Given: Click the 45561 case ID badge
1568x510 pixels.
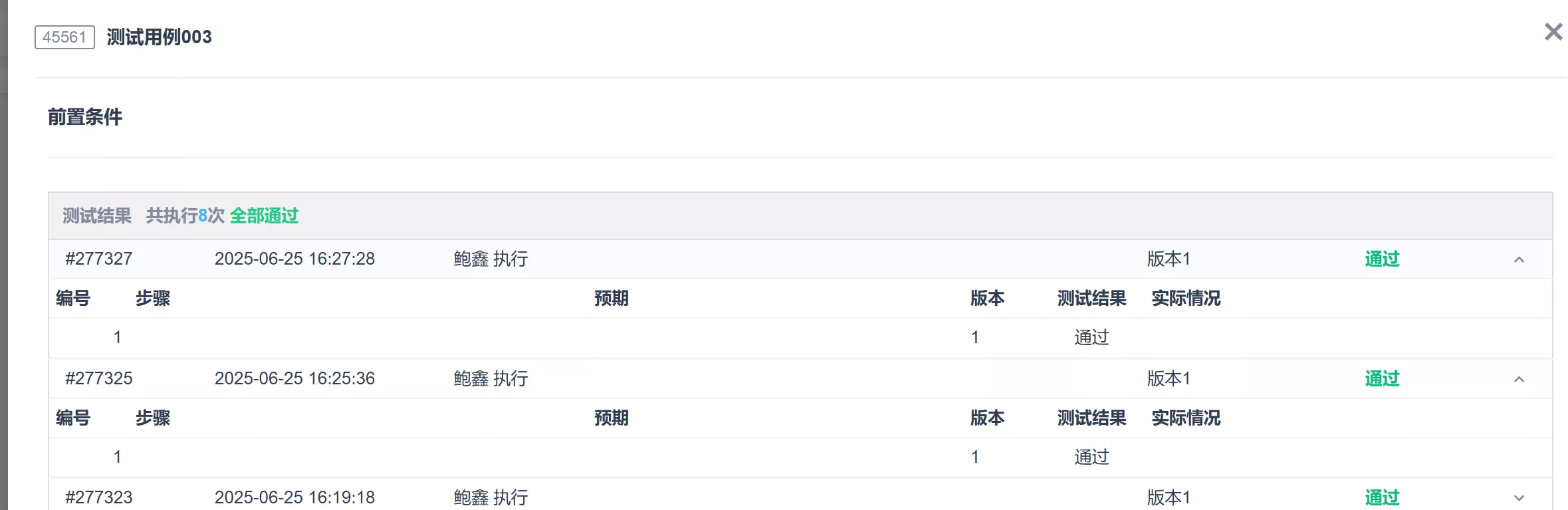Looking at the screenshot, I should pyautogui.click(x=64, y=37).
